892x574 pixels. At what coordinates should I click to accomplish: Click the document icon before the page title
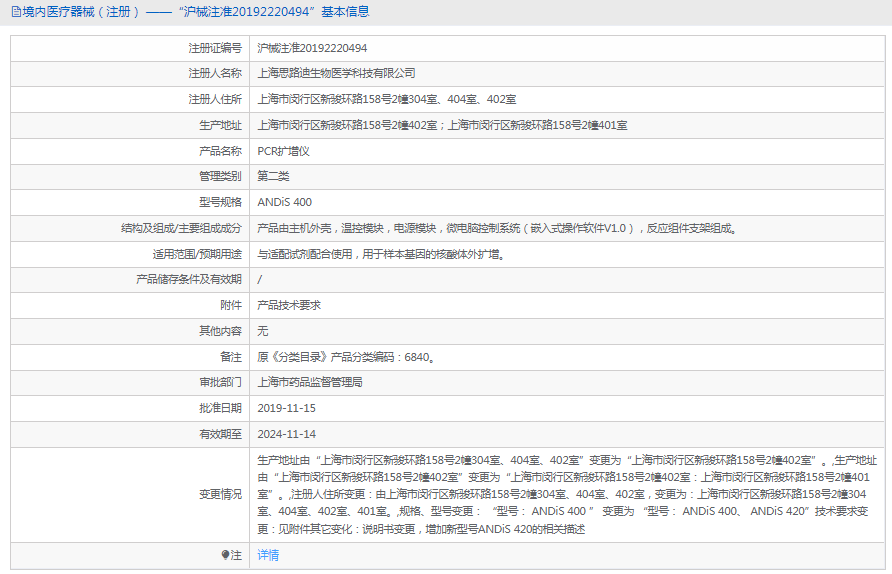[16, 12]
